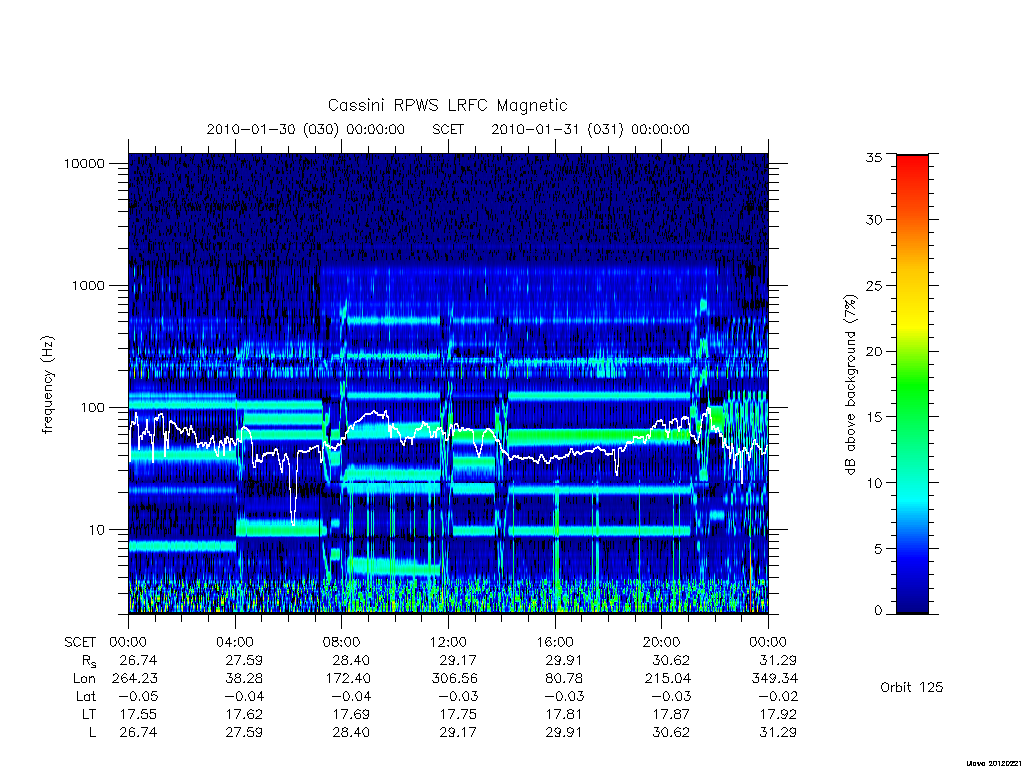This screenshot has width=1024, height=768.
Task: Click '26.74' in the Rs row
Action: [x=138, y=660]
